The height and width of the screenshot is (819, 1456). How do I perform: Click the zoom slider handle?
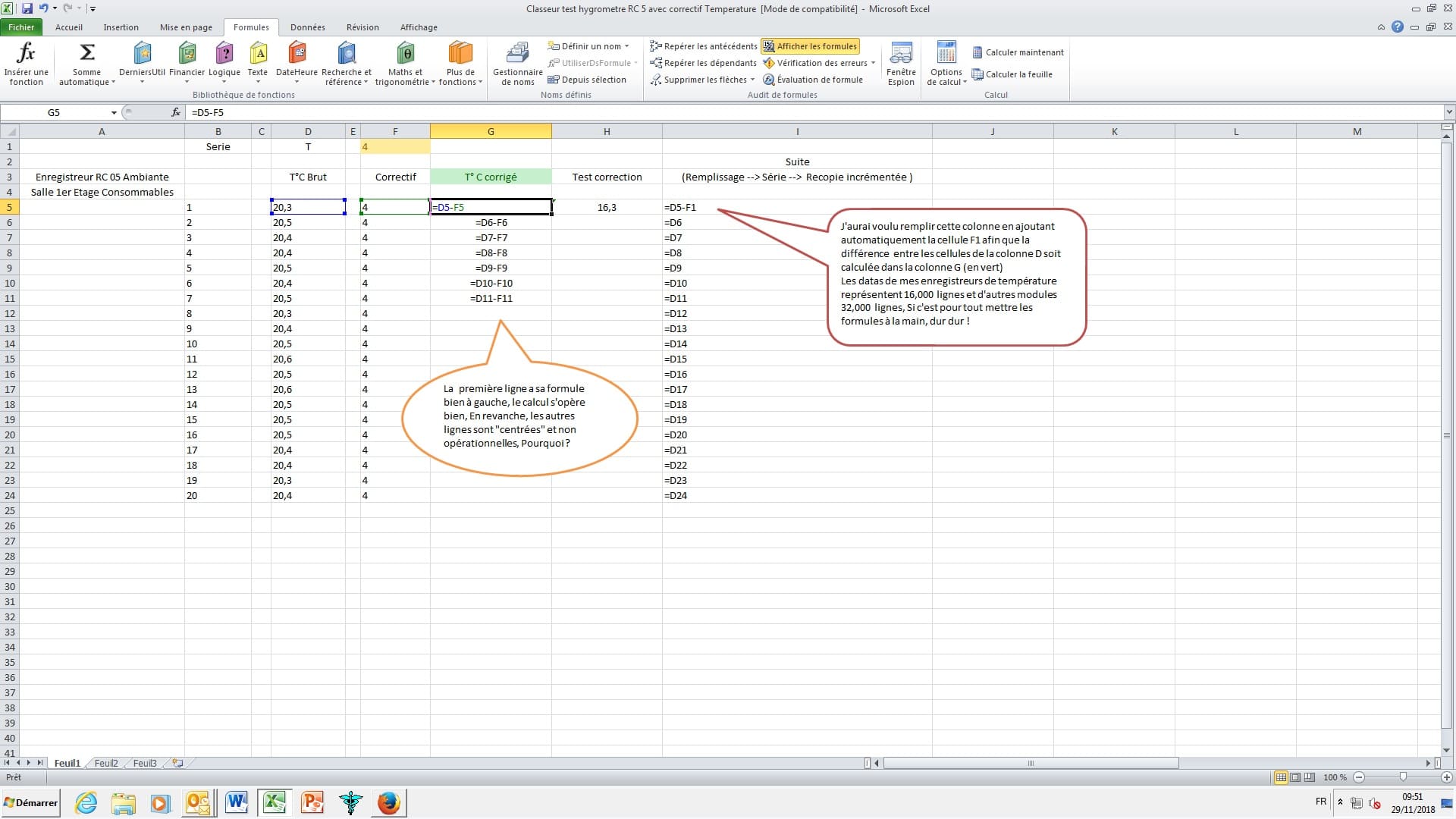click(x=1403, y=777)
